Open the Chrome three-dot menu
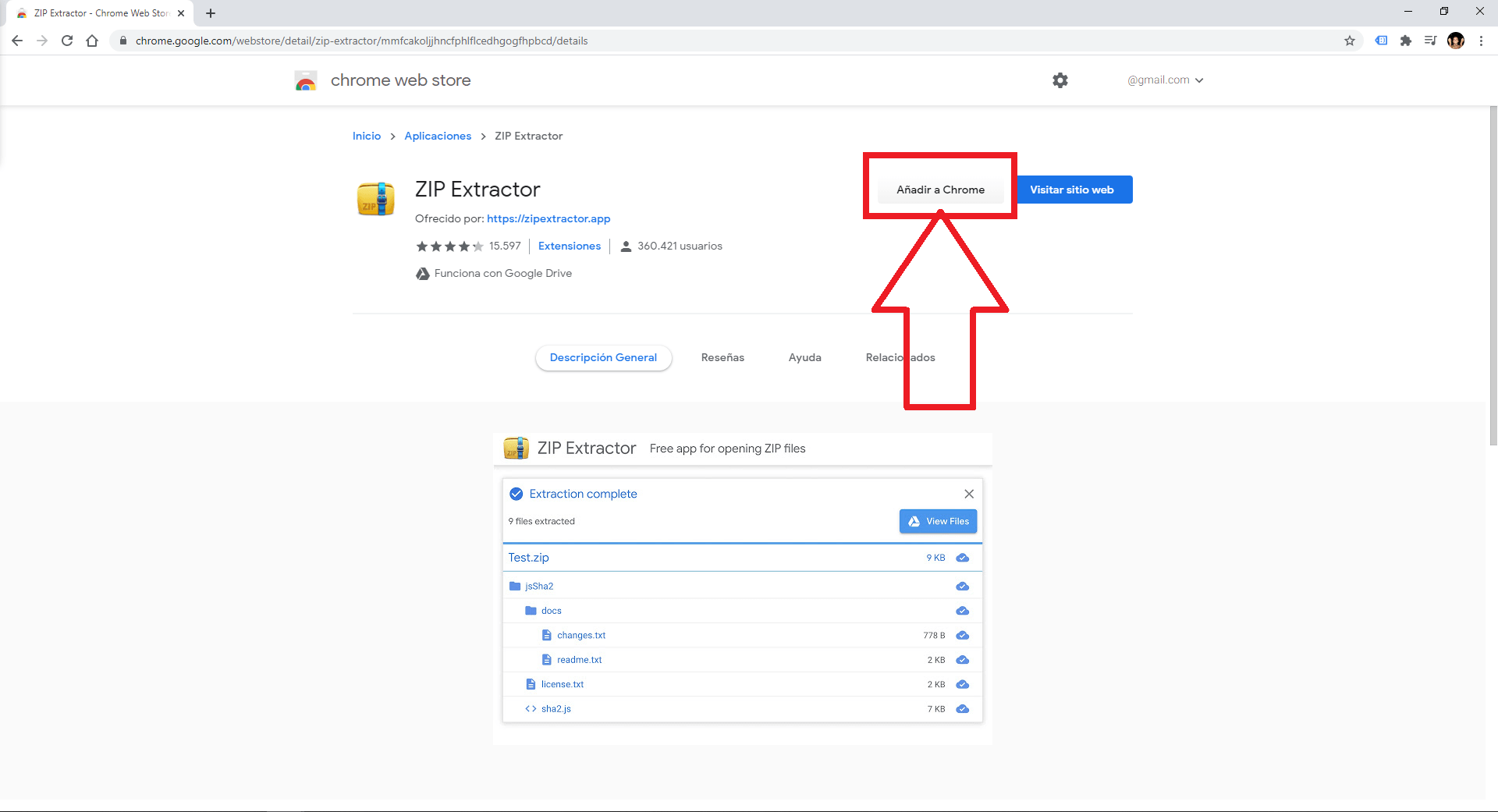Image resolution: width=1498 pixels, height=812 pixels. [x=1481, y=41]
